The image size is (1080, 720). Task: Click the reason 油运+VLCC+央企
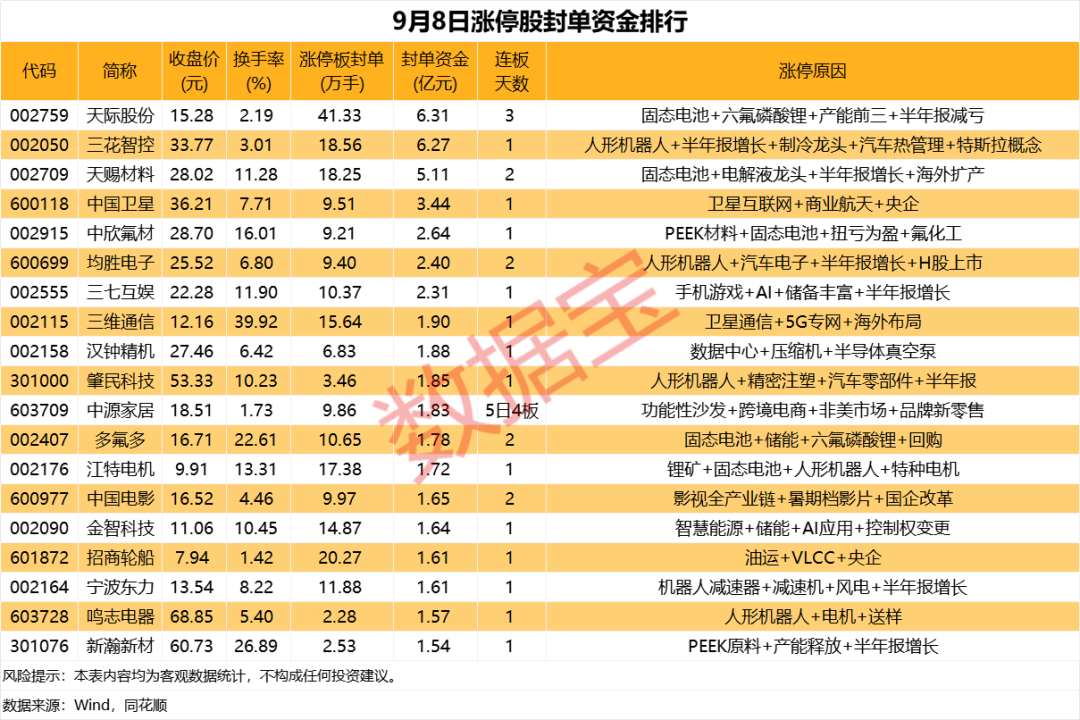tap(812, 557)
